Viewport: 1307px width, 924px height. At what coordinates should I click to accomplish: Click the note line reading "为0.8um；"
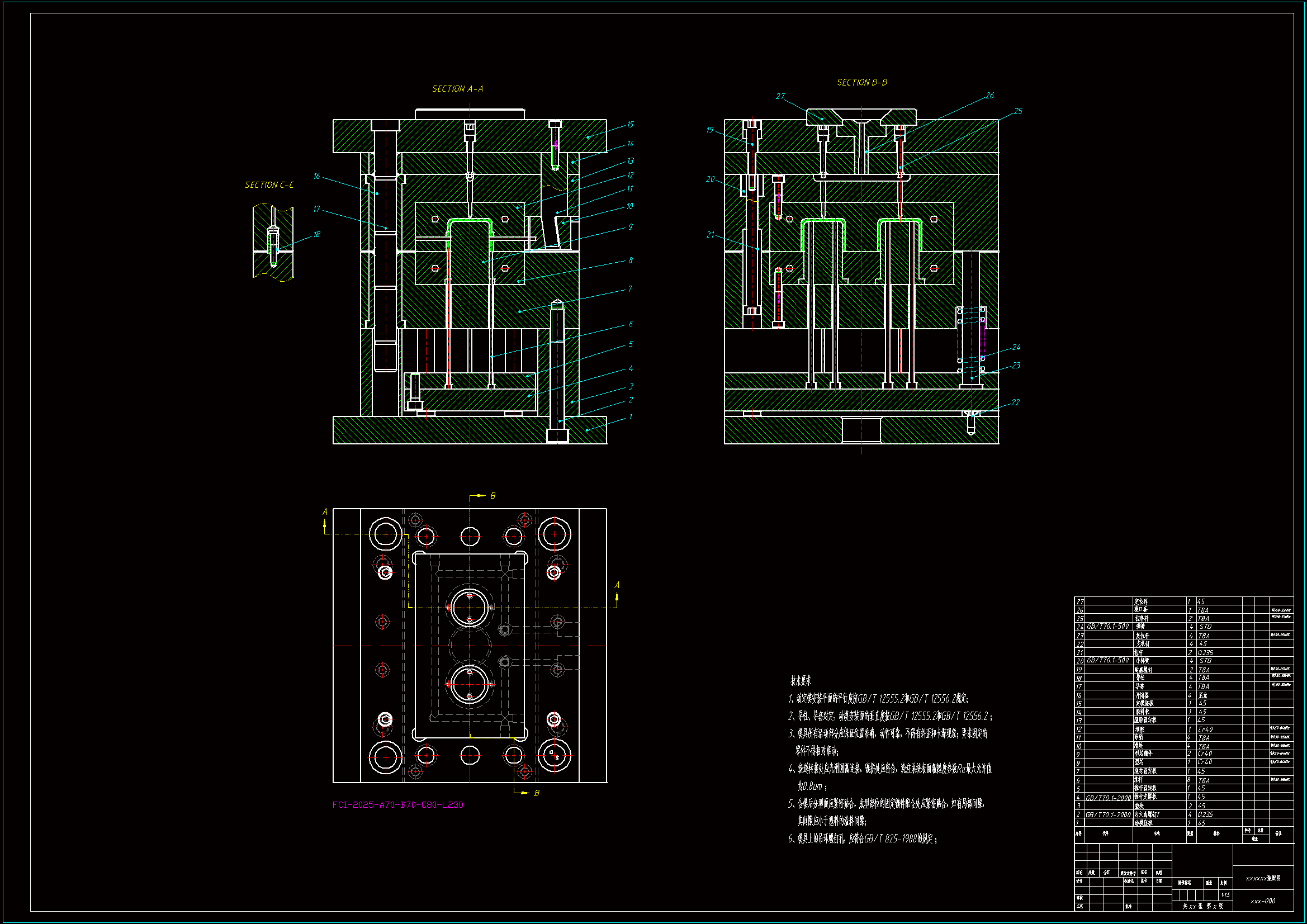coord(812,786)
